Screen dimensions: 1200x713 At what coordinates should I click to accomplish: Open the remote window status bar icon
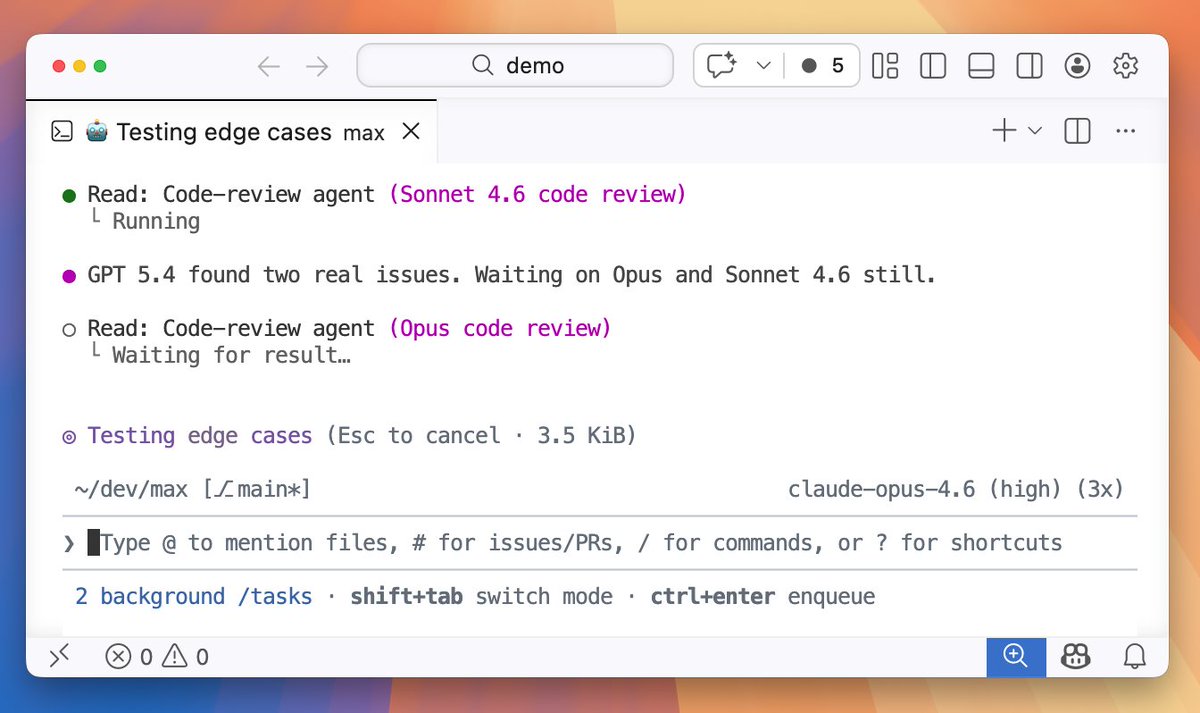point(60,656)
